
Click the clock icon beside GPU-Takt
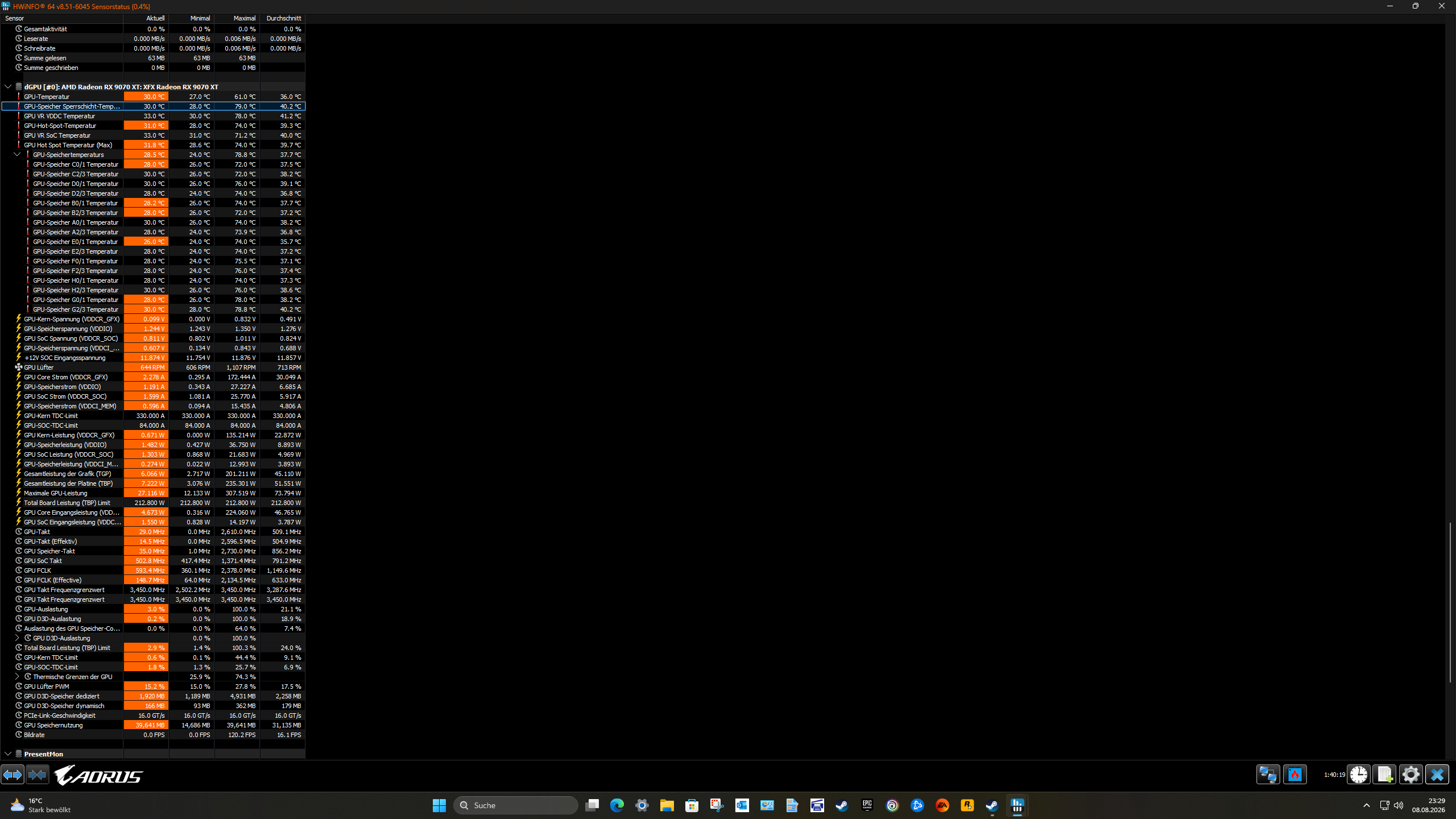point(19,532)
